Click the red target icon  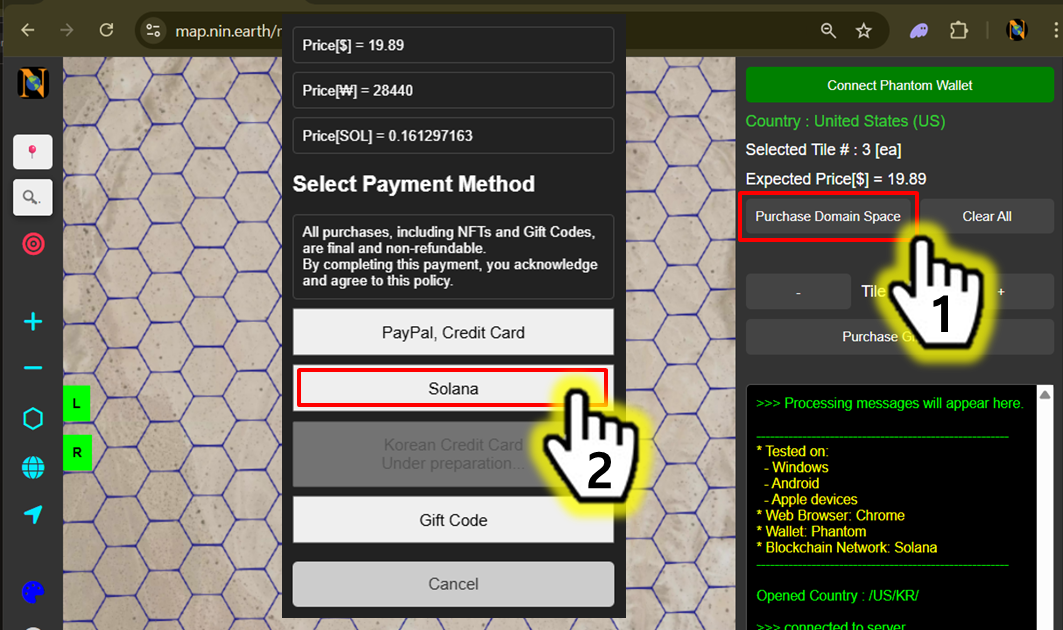tap(33, 244)
